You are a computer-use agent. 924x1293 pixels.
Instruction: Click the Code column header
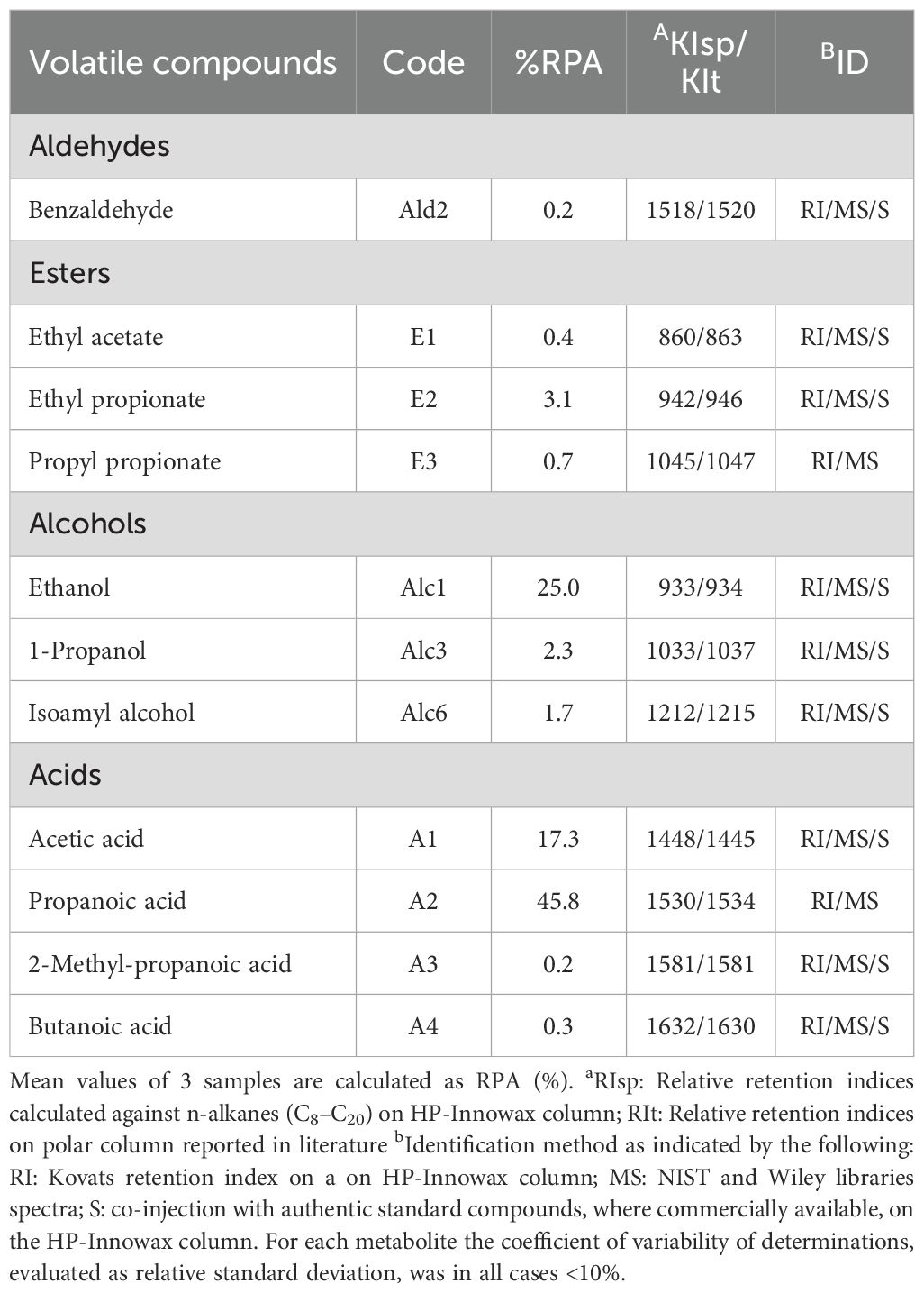422,62
